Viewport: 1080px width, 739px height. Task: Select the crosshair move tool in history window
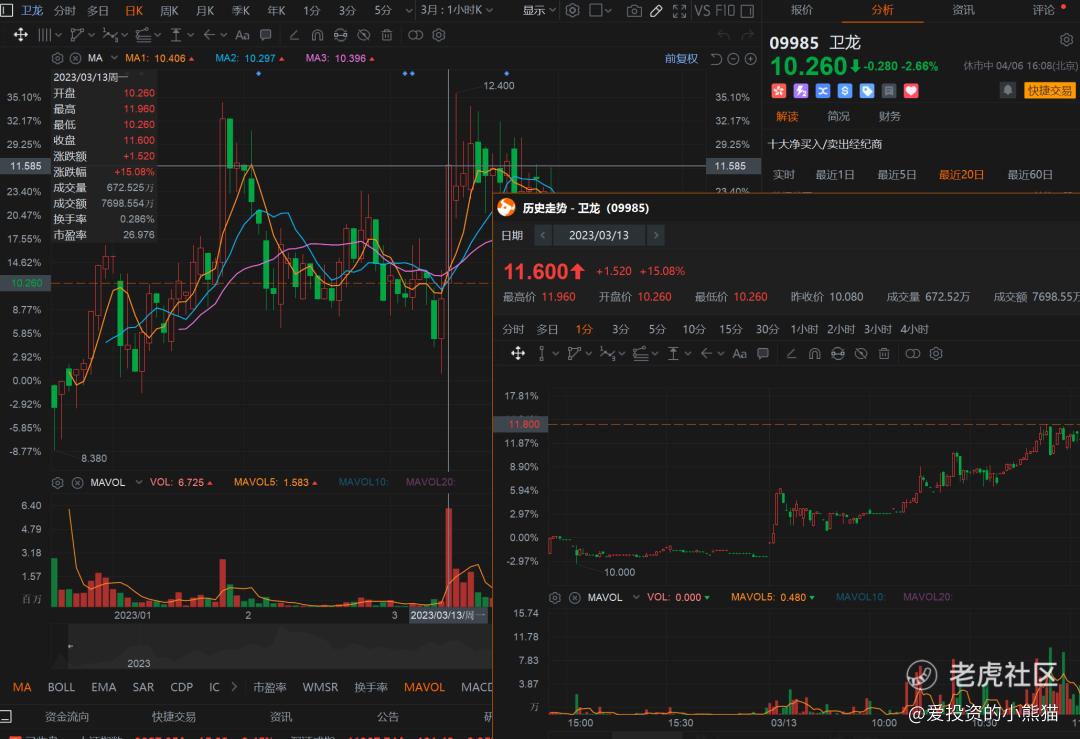pos(518,353)
